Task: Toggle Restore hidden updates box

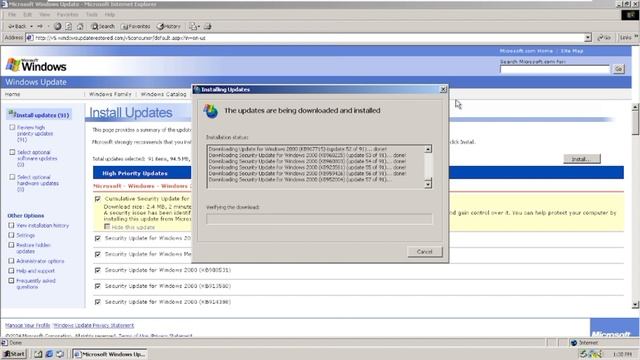Action: tap(11, 245)
